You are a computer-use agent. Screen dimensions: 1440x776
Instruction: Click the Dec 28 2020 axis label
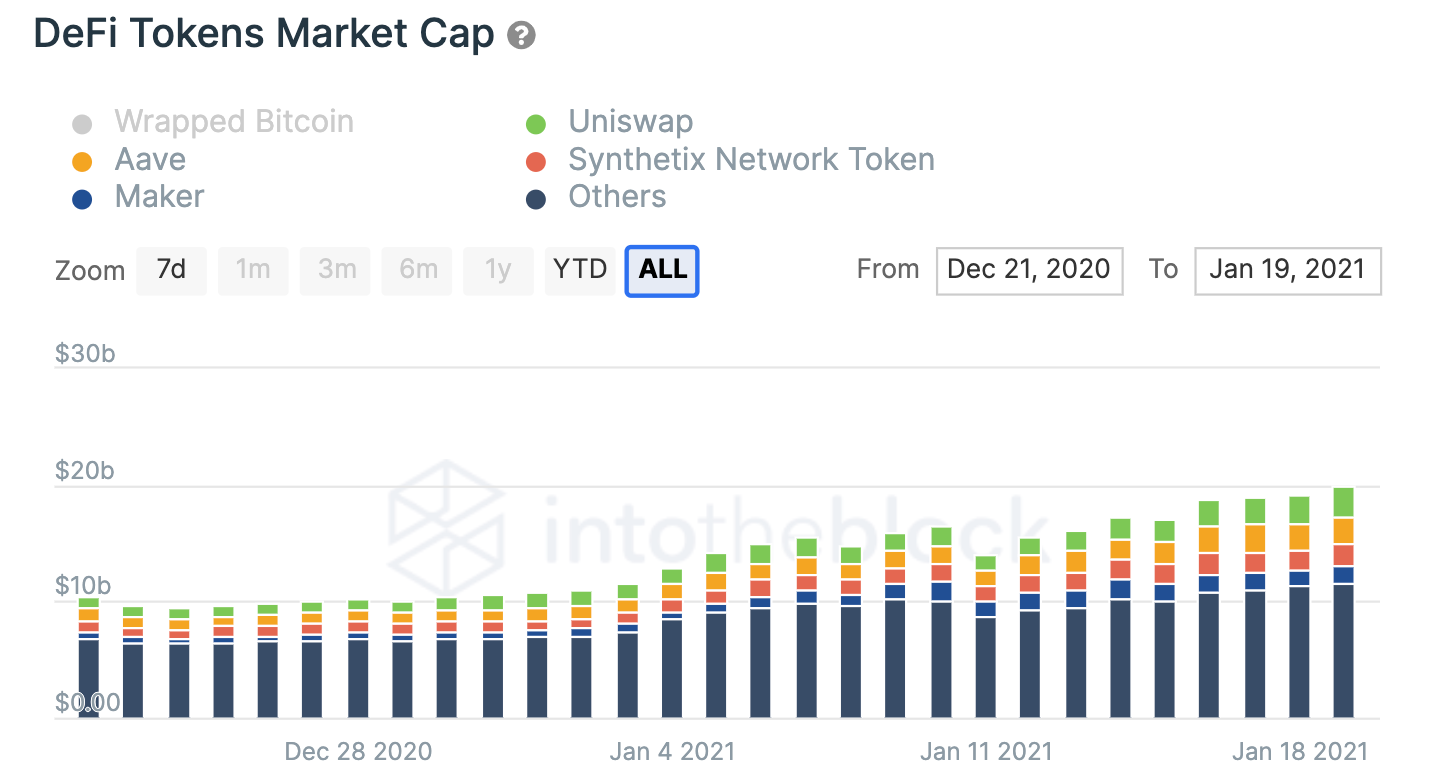[x=358, y=751]
